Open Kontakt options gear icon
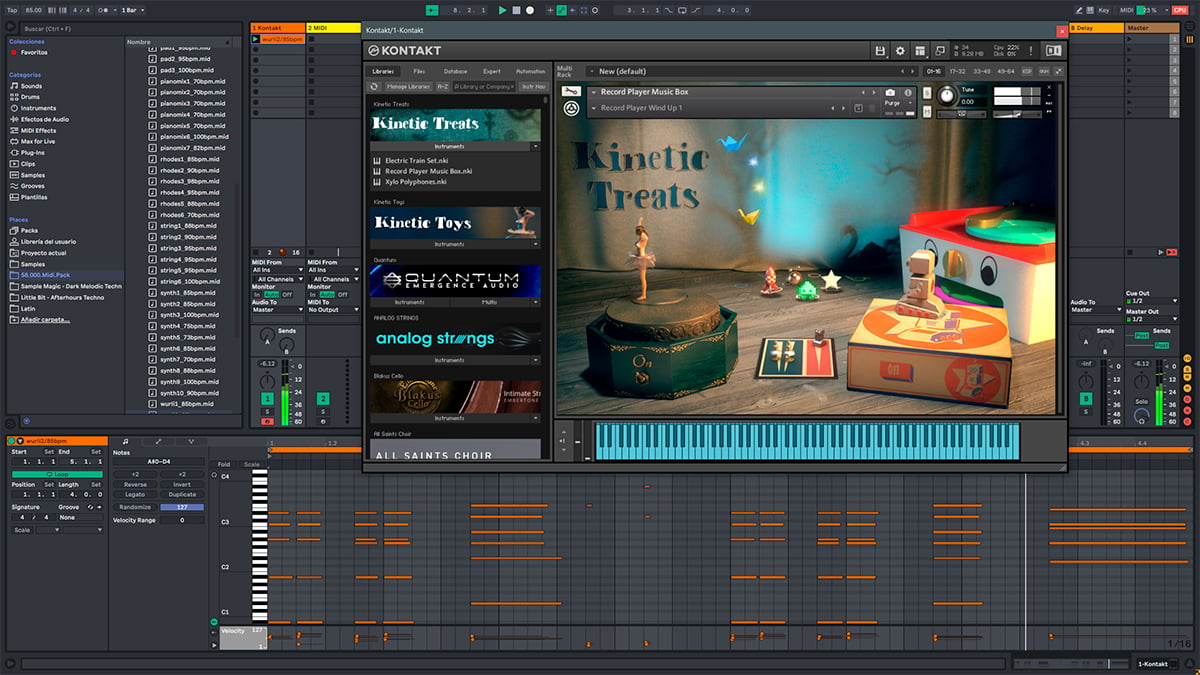This screenshot has width=1200, height=675. pos(900,50)
